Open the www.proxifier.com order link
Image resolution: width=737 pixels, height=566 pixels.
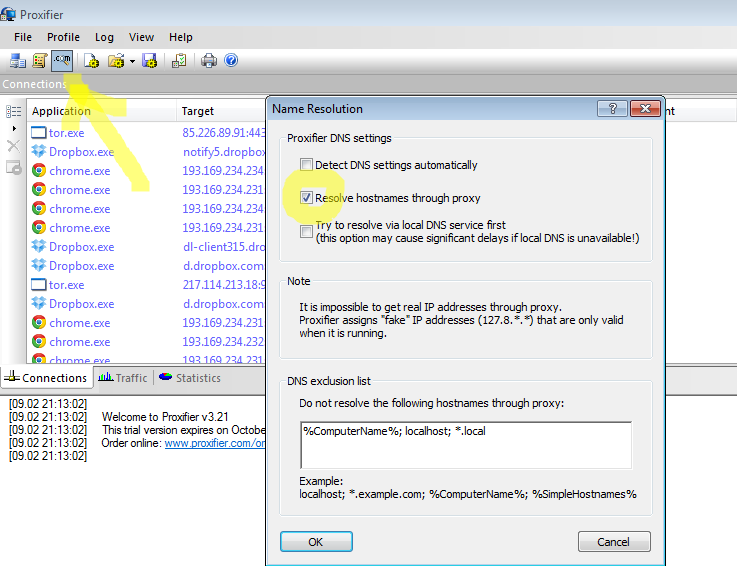click(214, 443)
